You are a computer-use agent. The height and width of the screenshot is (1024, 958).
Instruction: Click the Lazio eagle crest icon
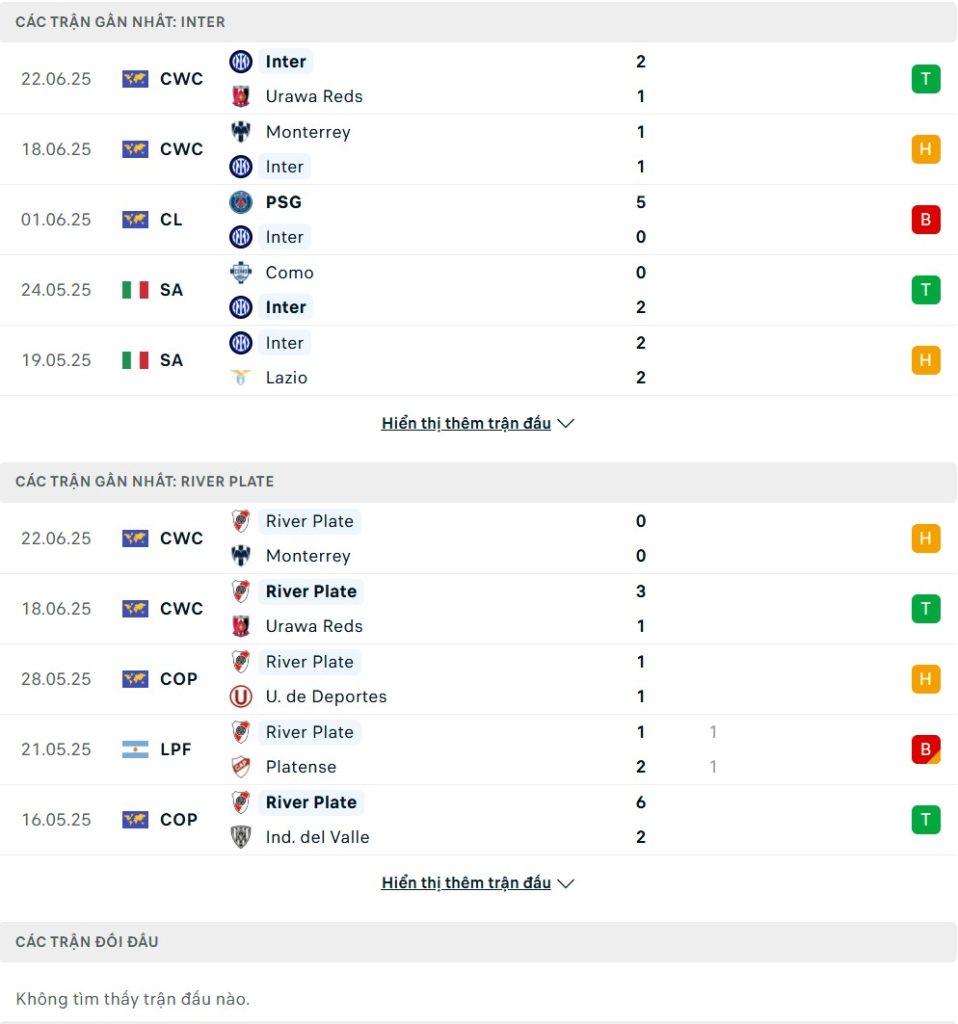[x=240, y=377]
